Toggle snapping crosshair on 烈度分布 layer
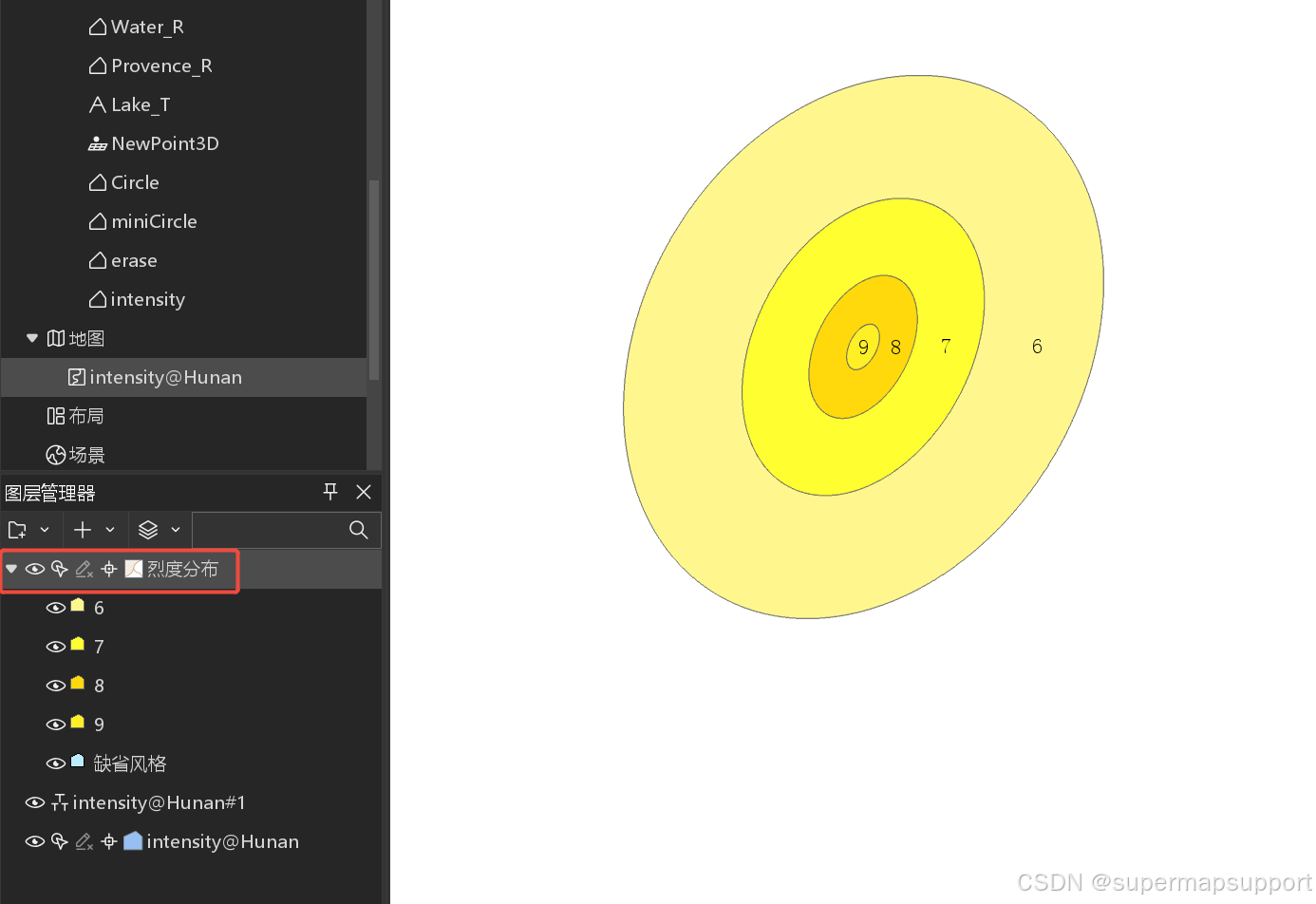The width and height of the screenshot is (1316, 904). (109, 569)
